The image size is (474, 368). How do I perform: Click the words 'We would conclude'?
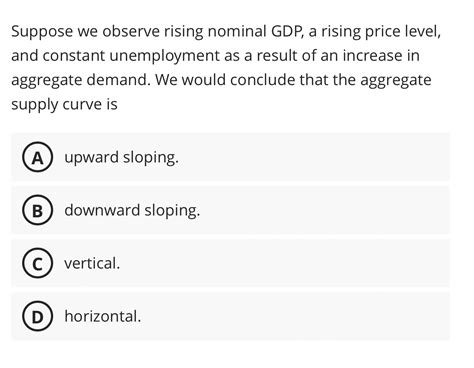point(224,80)
